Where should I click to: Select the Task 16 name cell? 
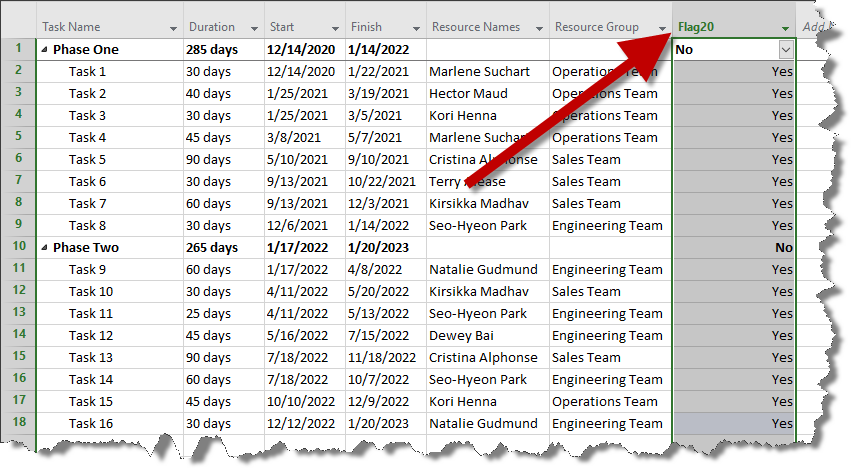click(110, 423)
